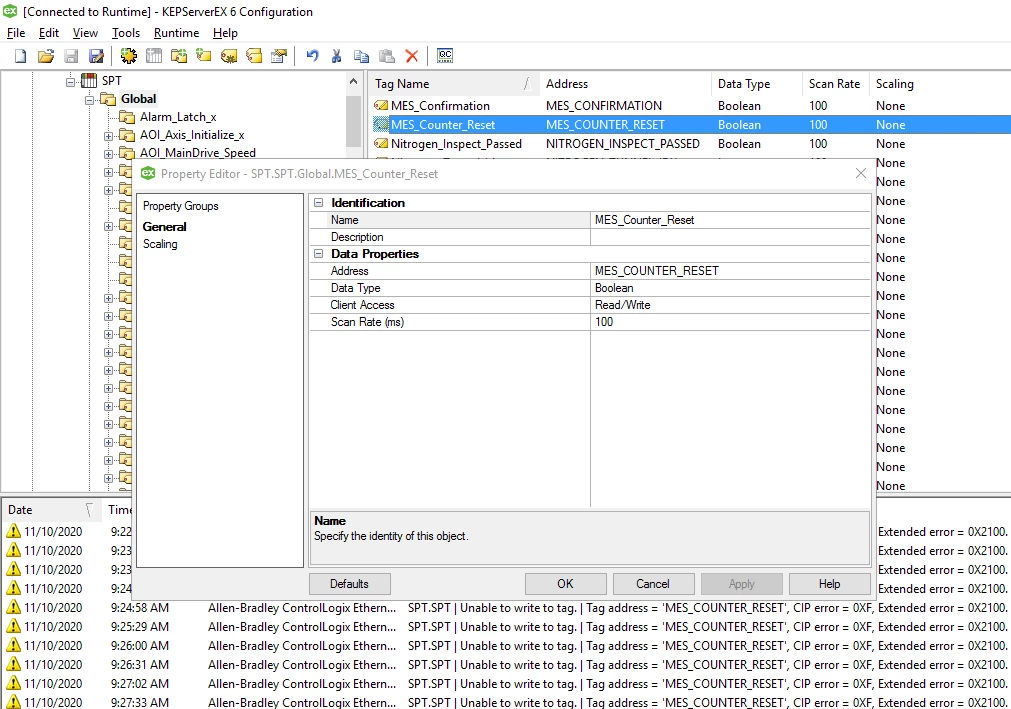1011x709 pixels.
Task: Click the Name field MES_Counter_Reset
Action: point(731,220)
